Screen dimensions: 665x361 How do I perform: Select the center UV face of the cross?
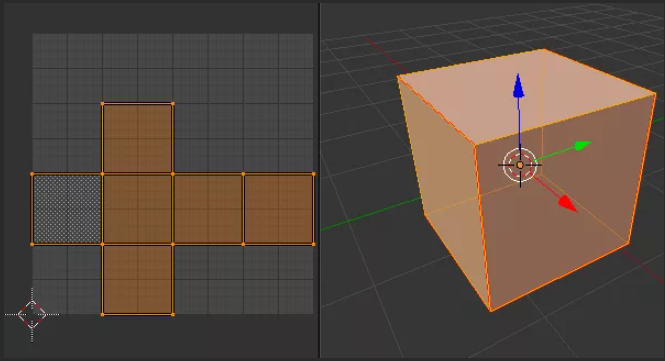pos(137,209)
